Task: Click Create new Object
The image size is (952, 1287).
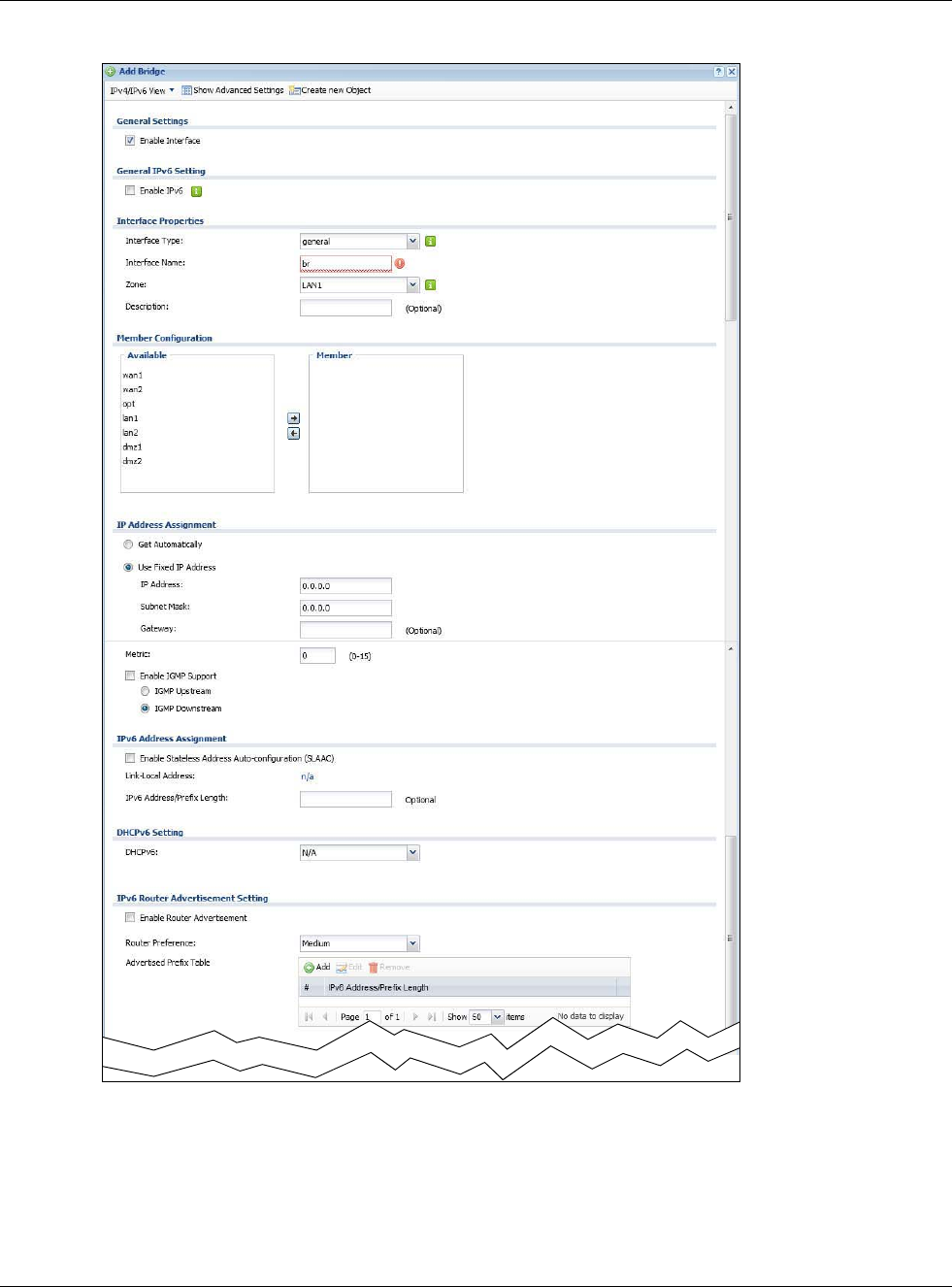Action: [x=330, y=90]
